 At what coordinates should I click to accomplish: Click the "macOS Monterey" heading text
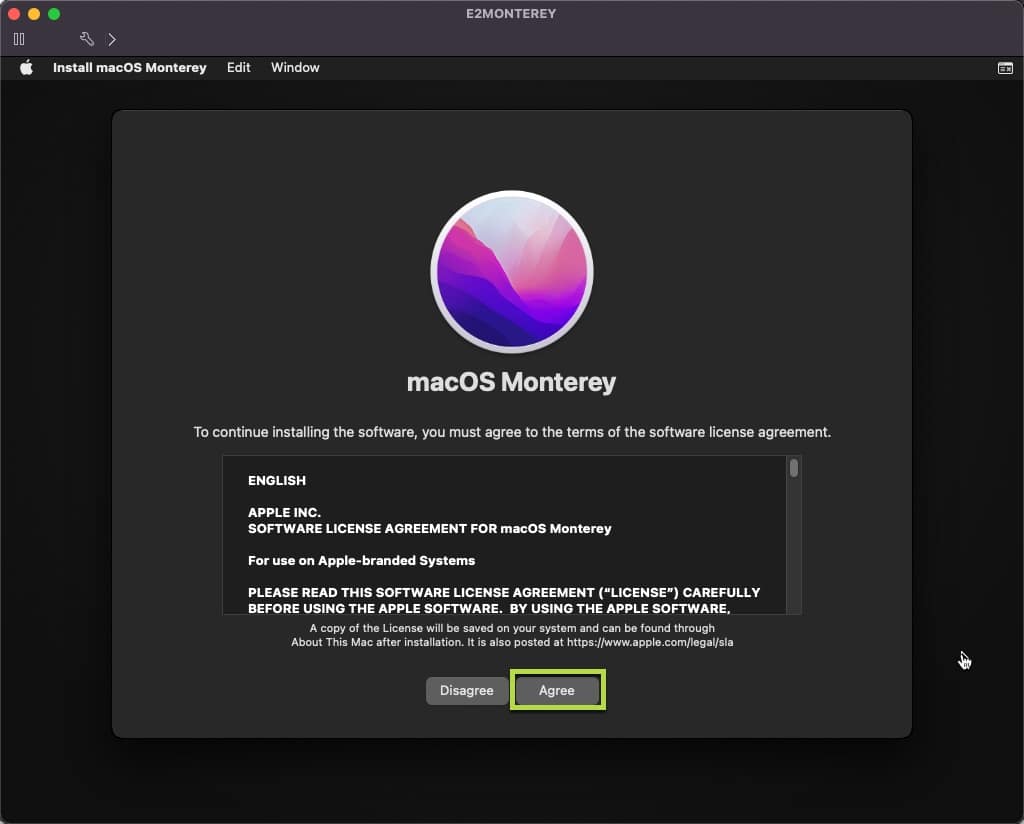point(511,382)
